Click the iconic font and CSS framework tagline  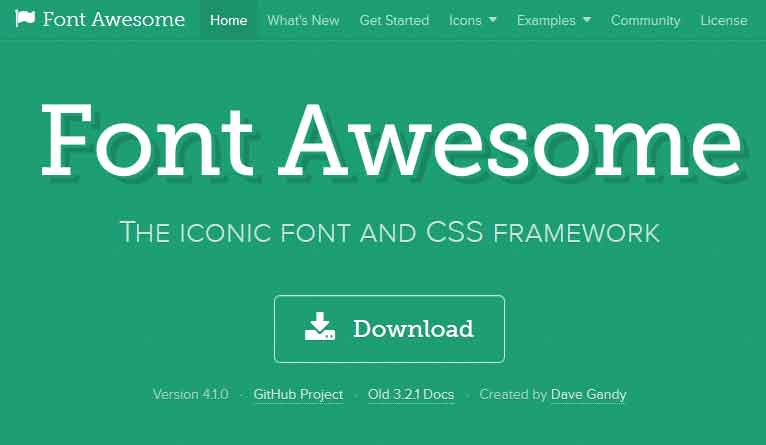[x=389, y=232]
